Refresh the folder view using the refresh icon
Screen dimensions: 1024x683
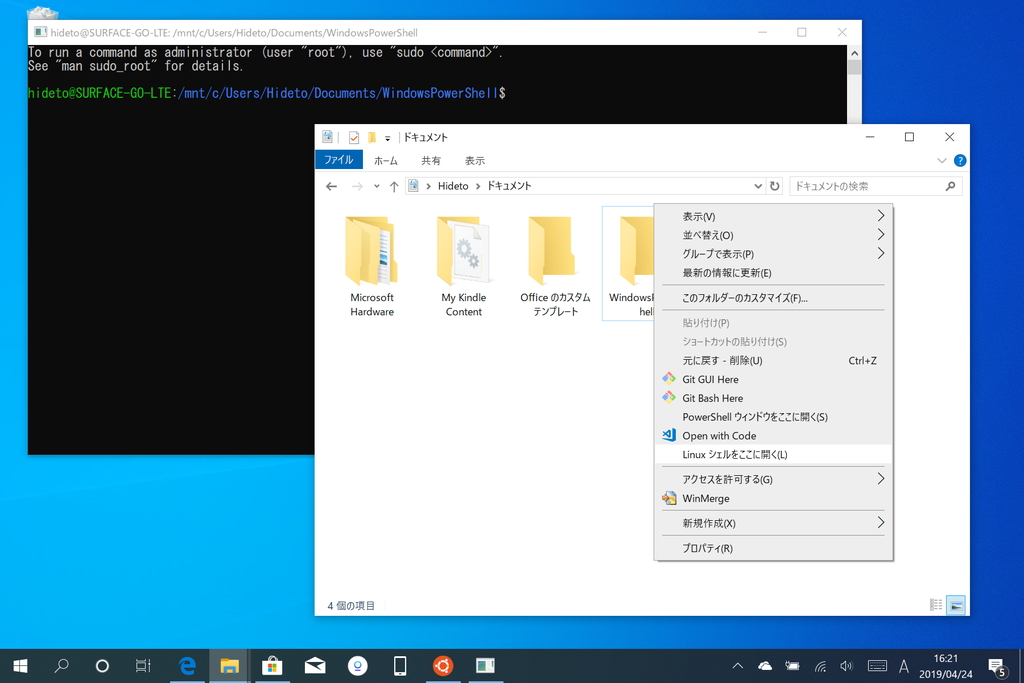775,186
